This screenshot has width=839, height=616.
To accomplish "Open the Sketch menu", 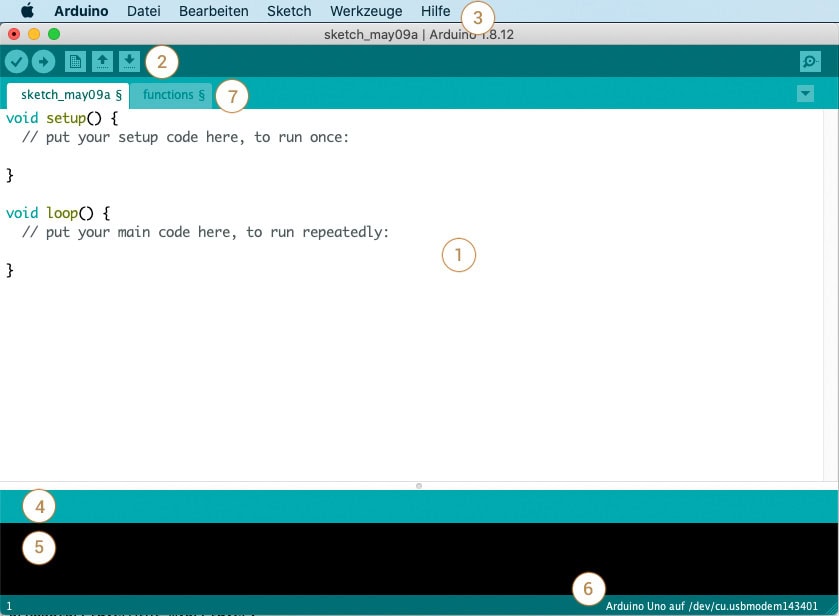I will [x=289, y=11].
